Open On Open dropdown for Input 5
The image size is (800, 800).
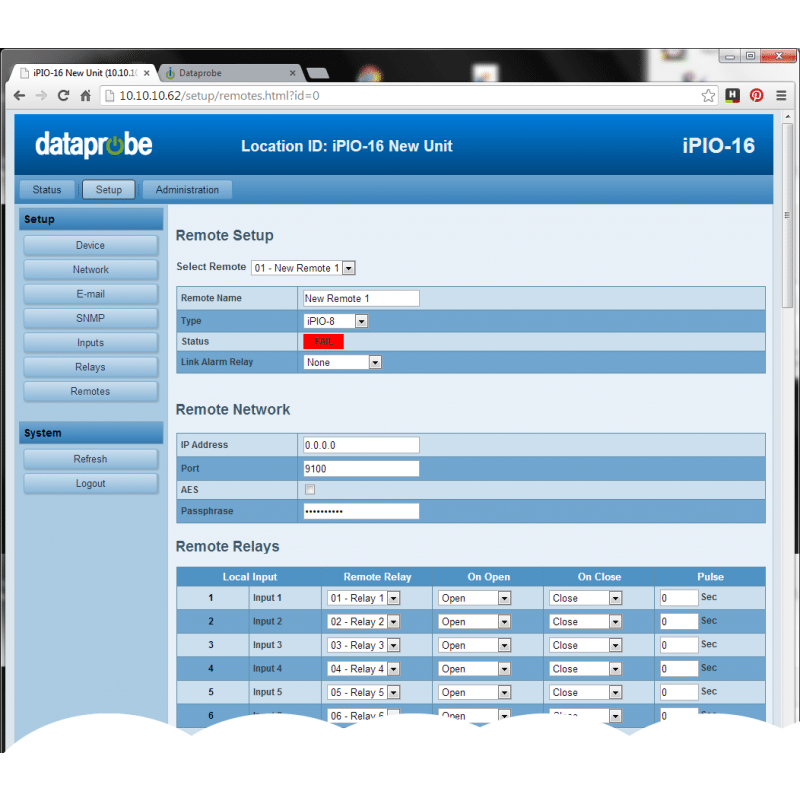(x=474, y=692)
